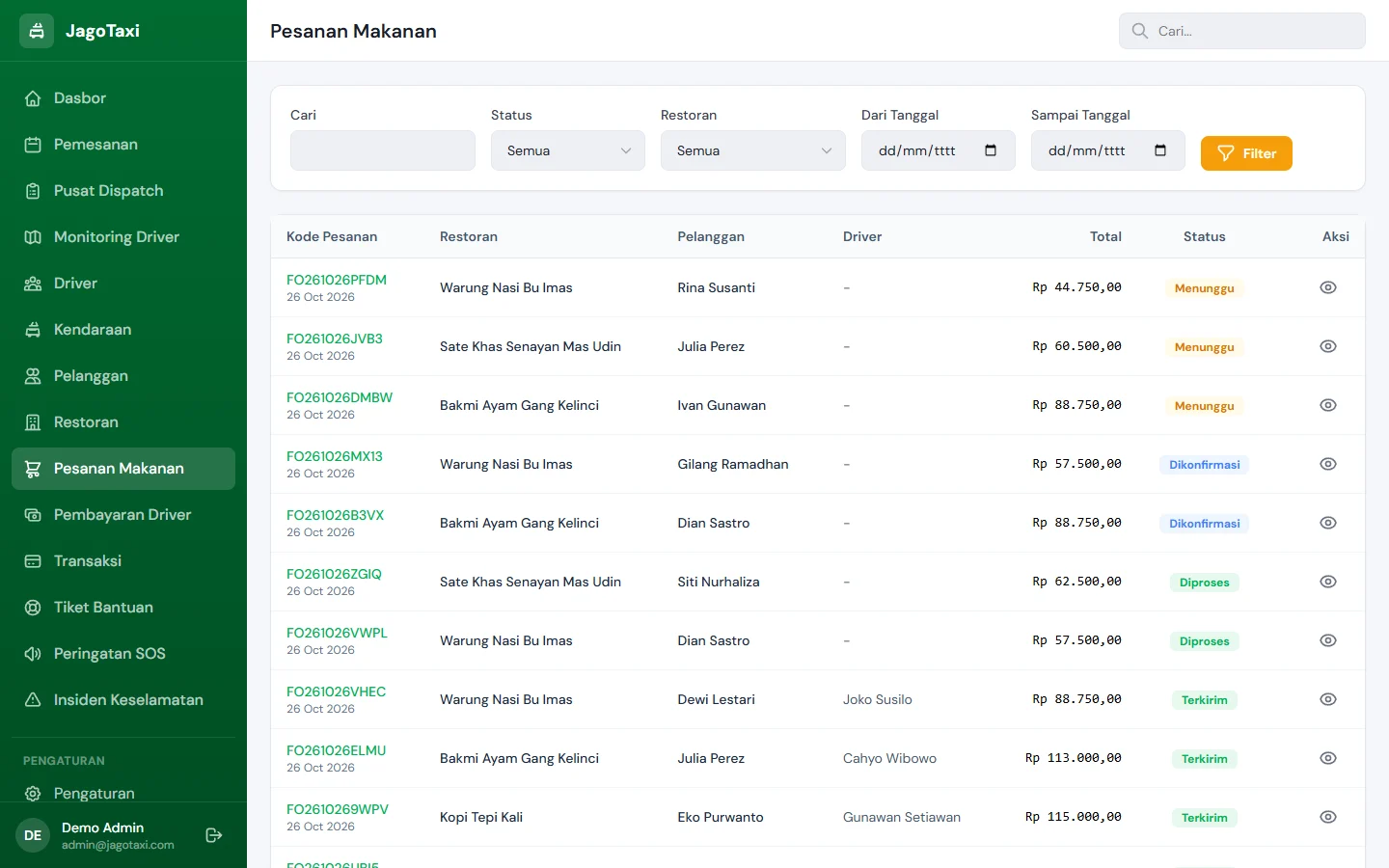Viewport: 1389px width, 868px height.
Task: Open the Status dropdown
Action: pos(568,150)
